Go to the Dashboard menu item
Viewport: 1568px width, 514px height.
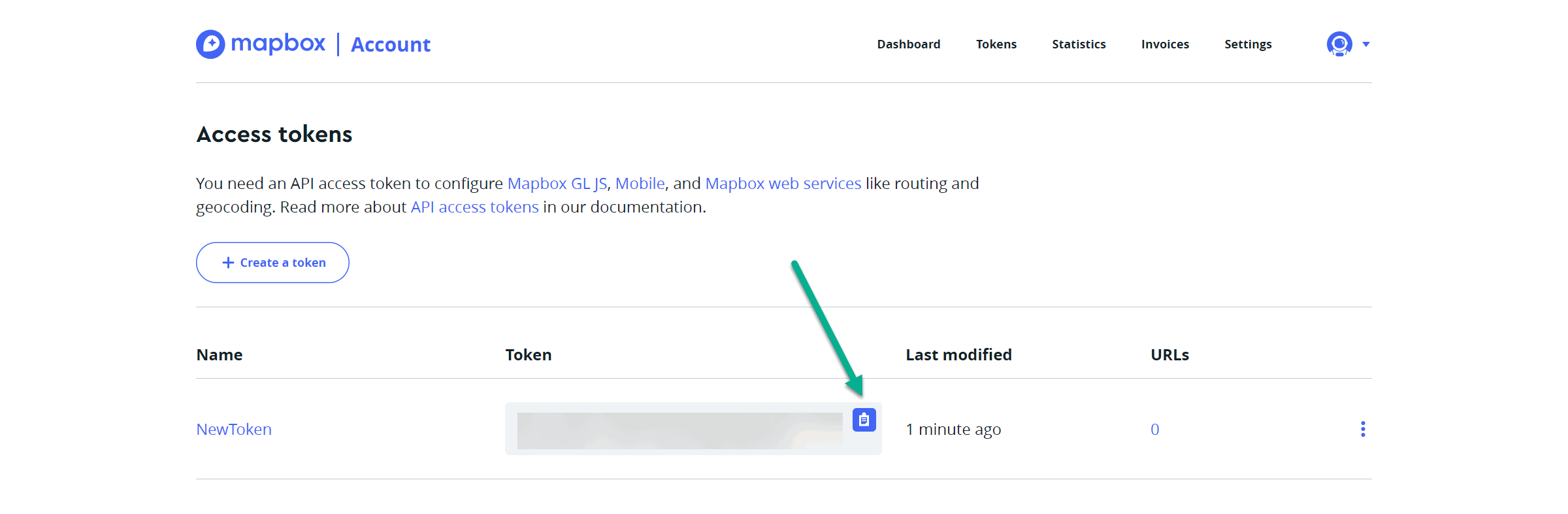909,44
